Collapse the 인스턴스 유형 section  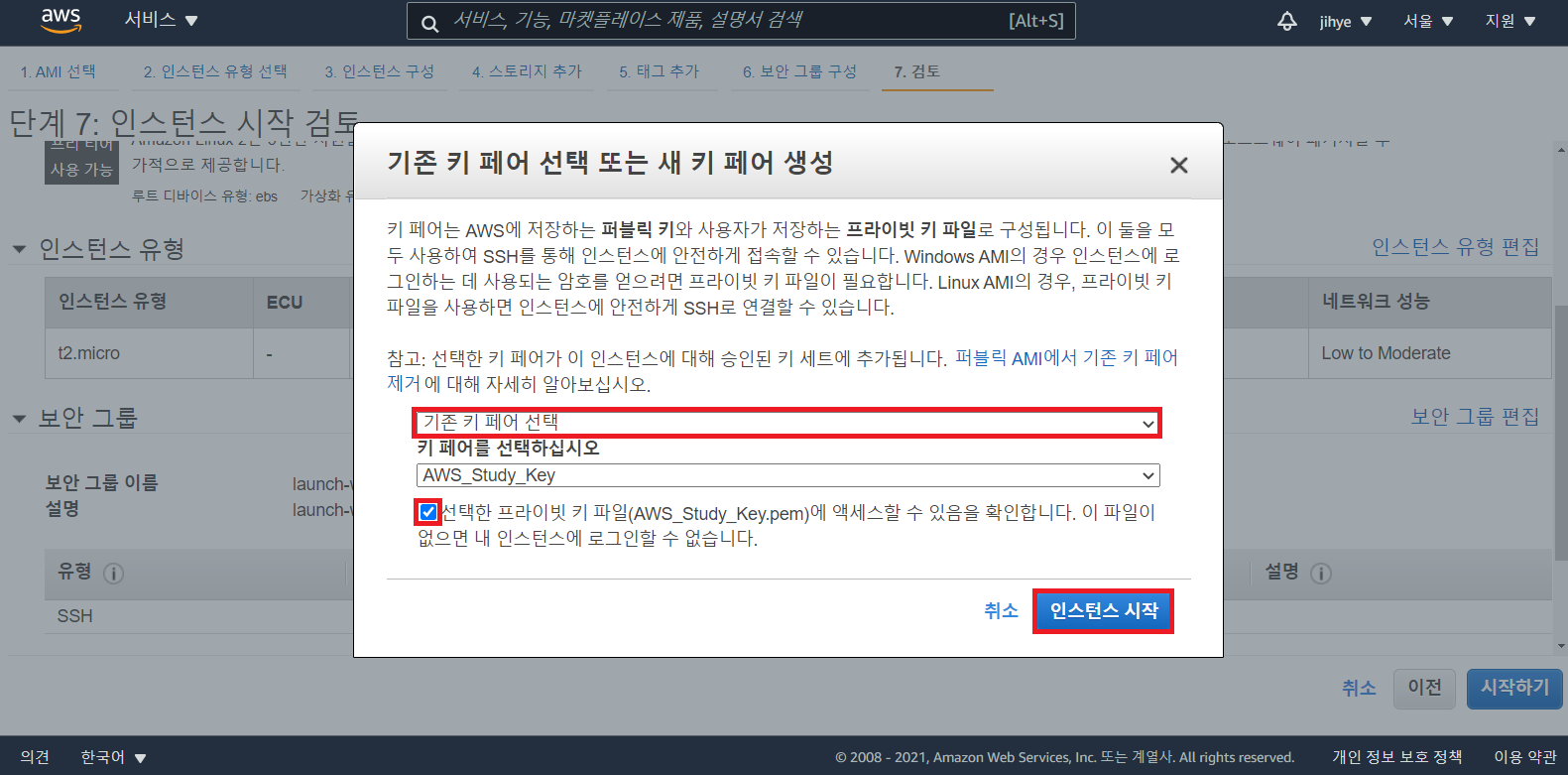click(19, 249)
